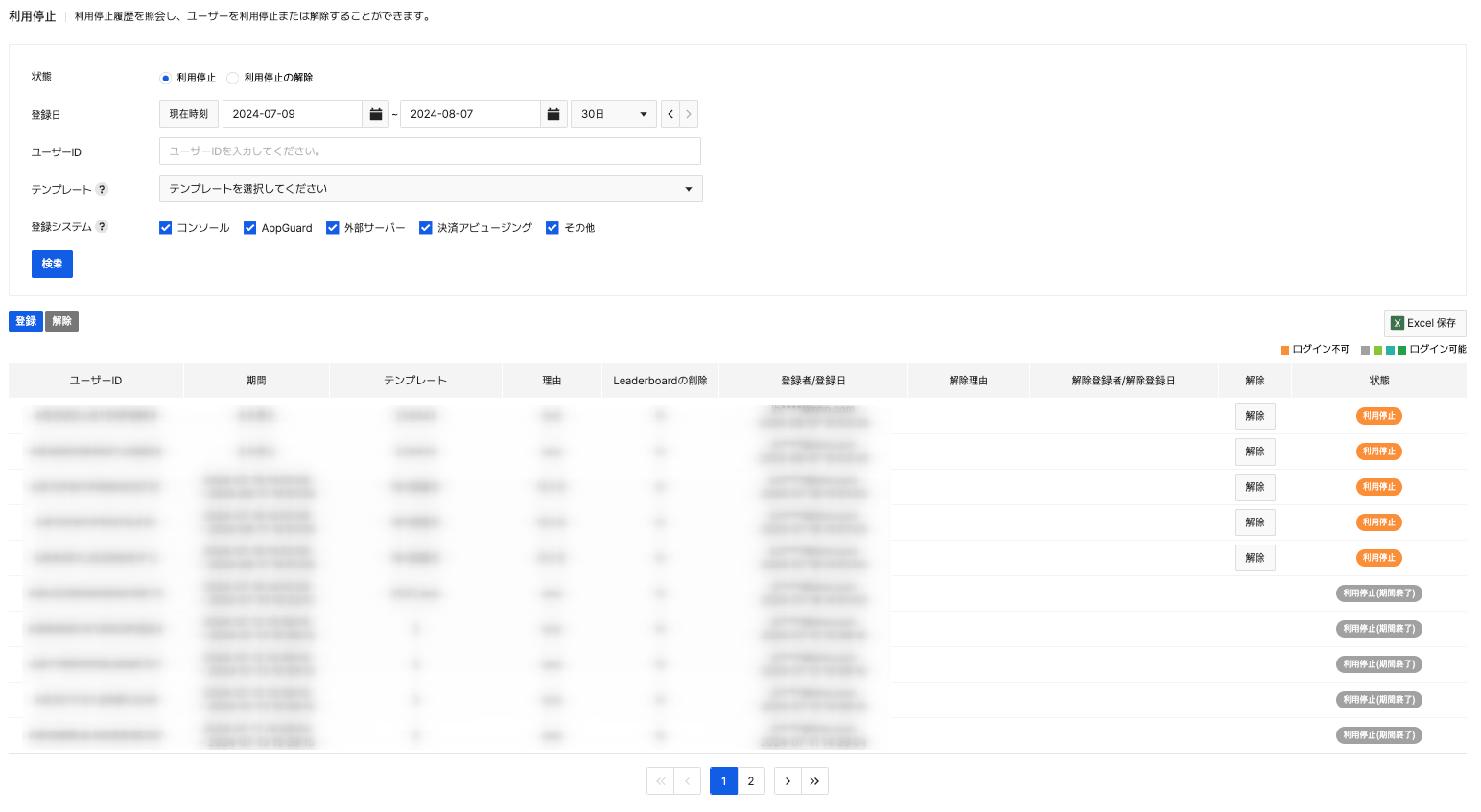Click the Excel icon on save button
Image resolution: width=1481 pixels, height=812 pixels.
[1398, 323]
